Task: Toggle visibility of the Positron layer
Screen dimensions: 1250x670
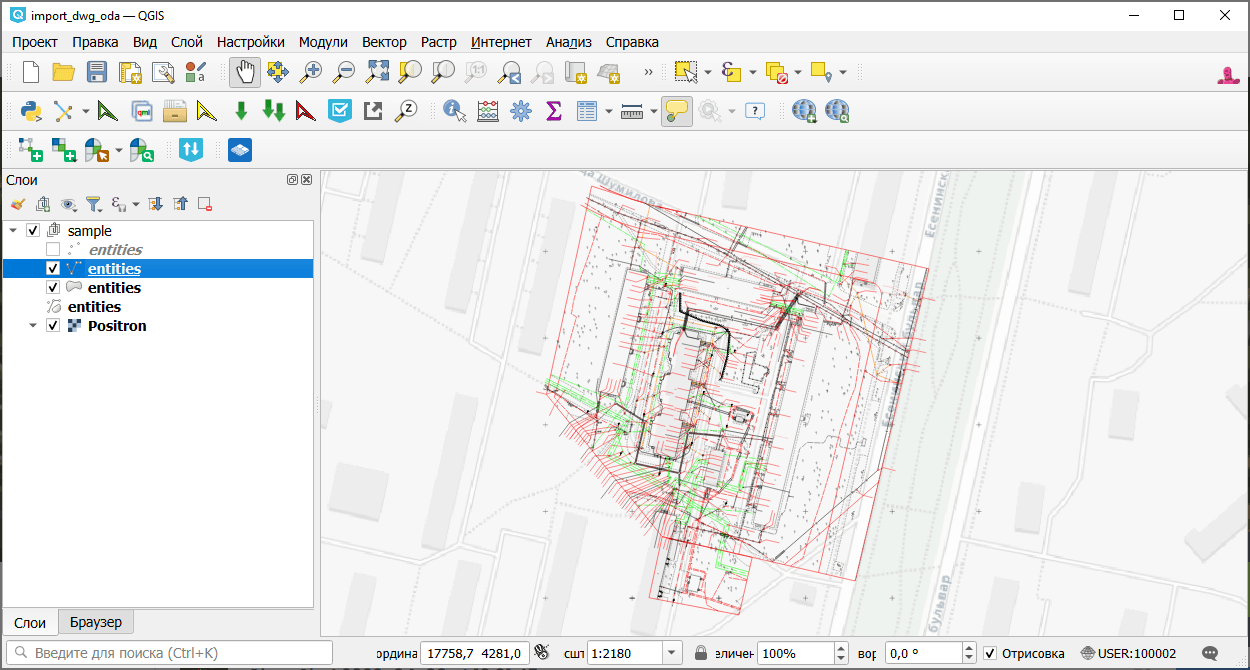Action: [53, 326]
